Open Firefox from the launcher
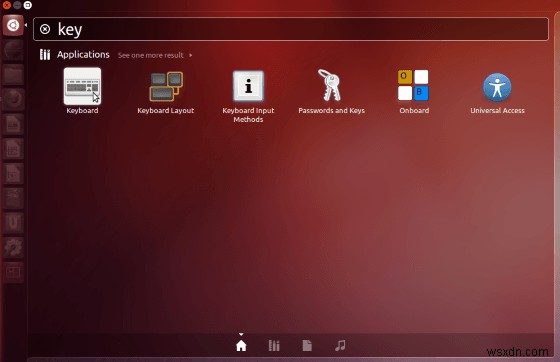This screenshot has height=362, width=560. coord(13,99)
